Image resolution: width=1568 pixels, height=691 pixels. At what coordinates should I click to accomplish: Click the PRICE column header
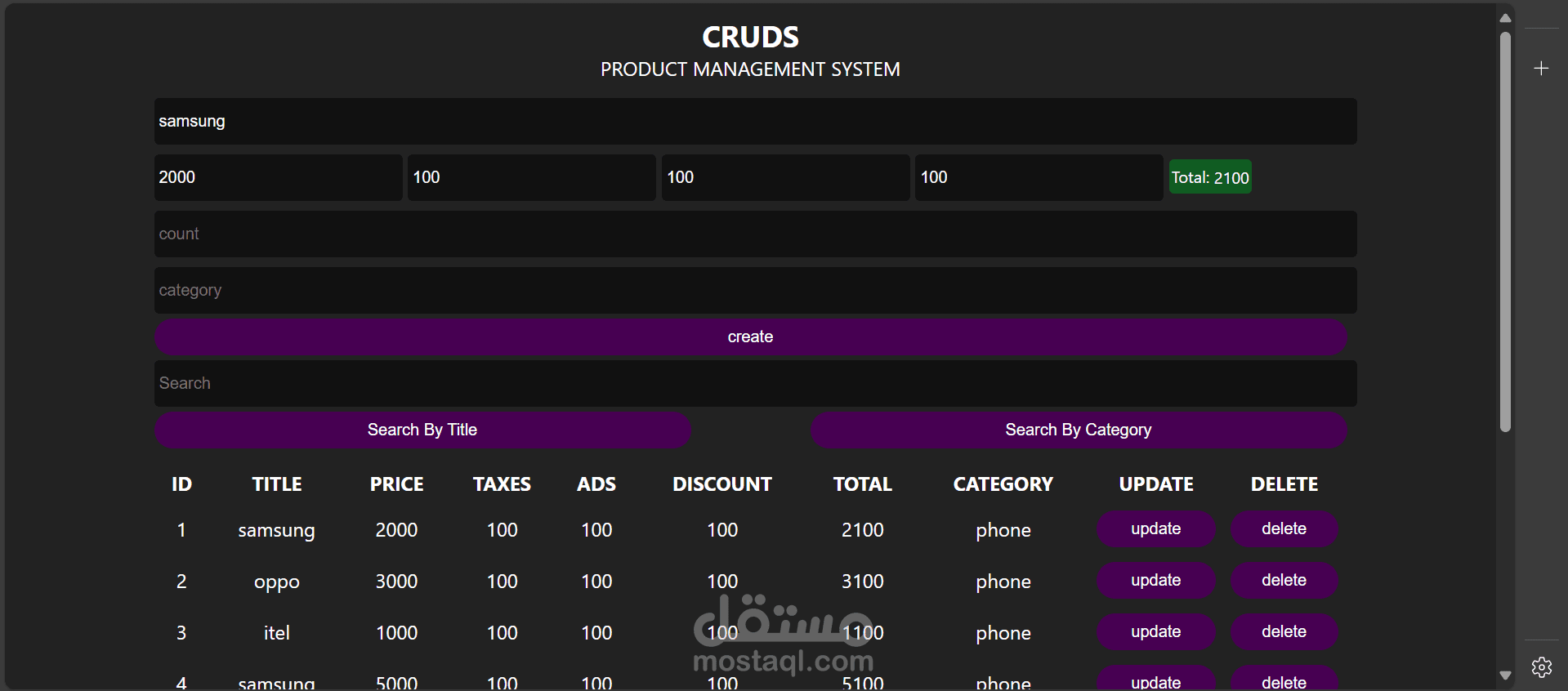[x=396, y=484]
